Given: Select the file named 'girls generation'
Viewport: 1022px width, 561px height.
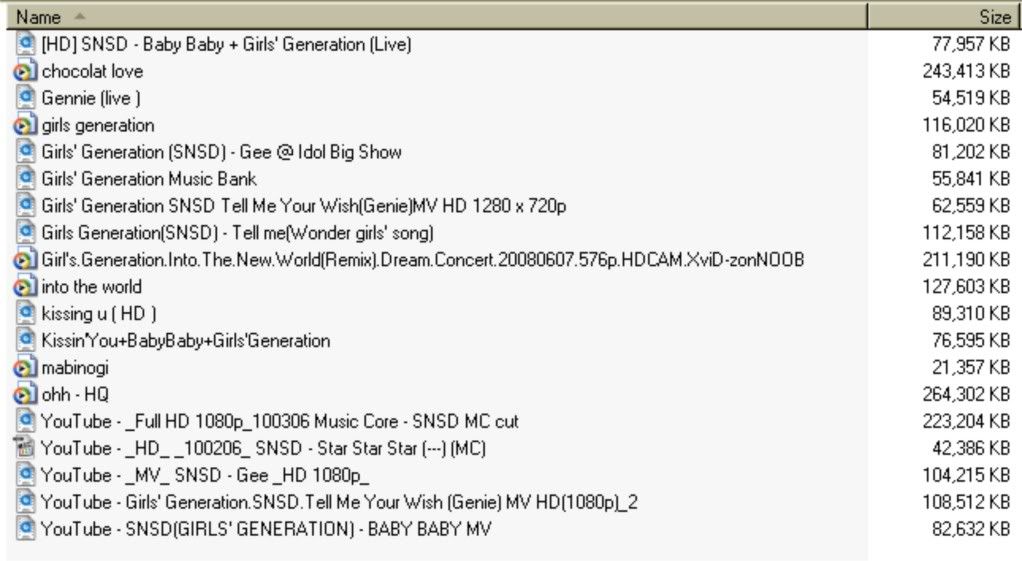Looking at the screenshot, I should (98, 125).
